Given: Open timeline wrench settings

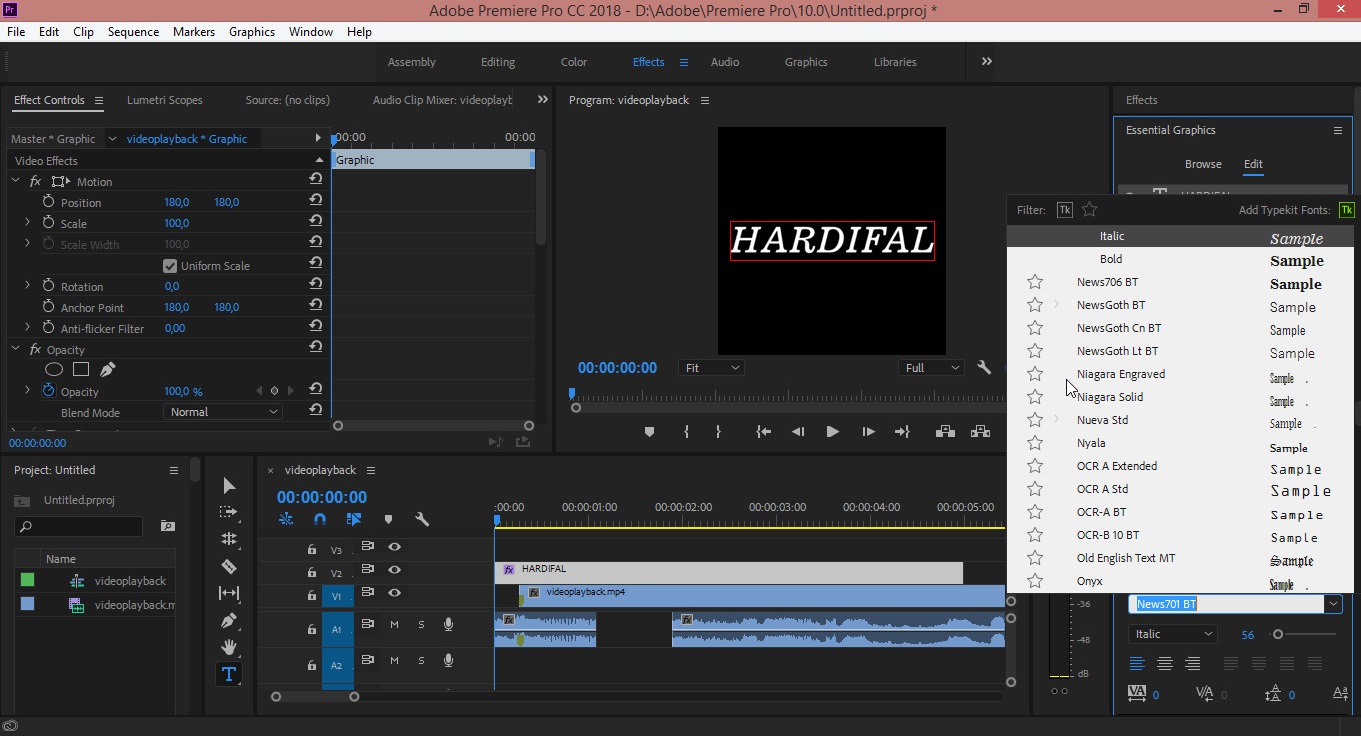Looking at the screenshot, I should [422, 519].
